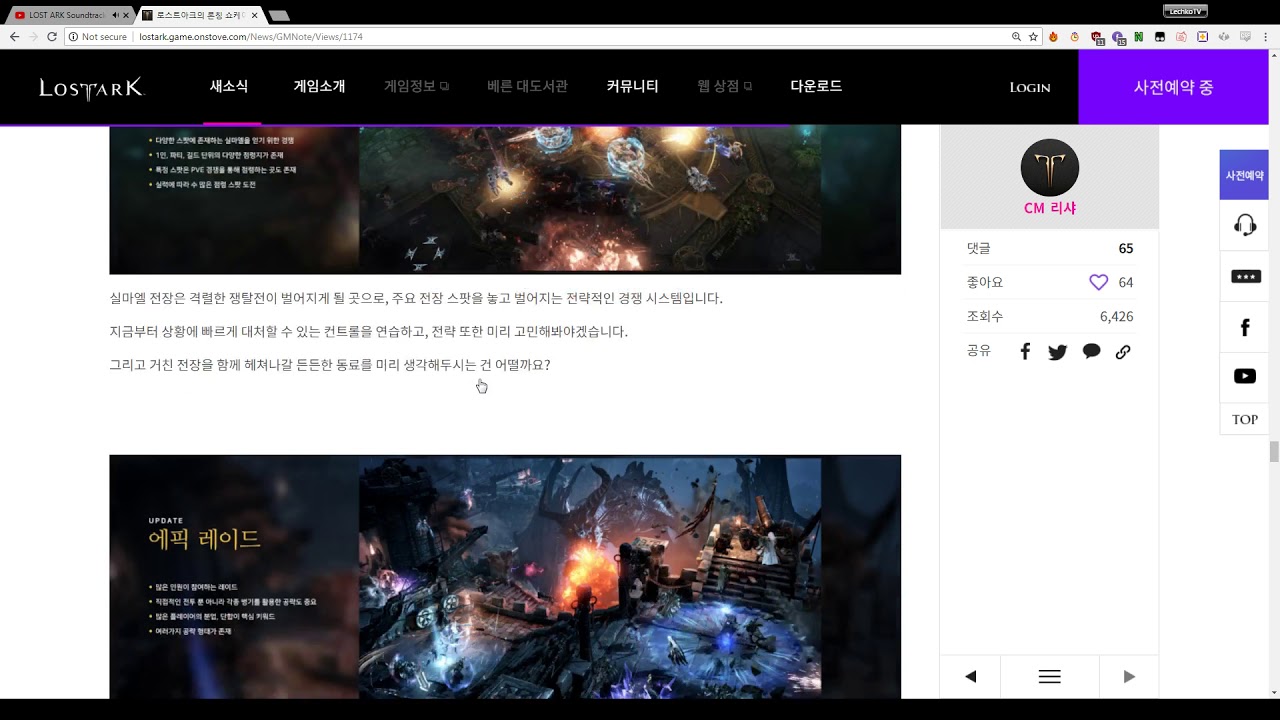Mute the YouTube tab audio icon

[x=116, y=15]
